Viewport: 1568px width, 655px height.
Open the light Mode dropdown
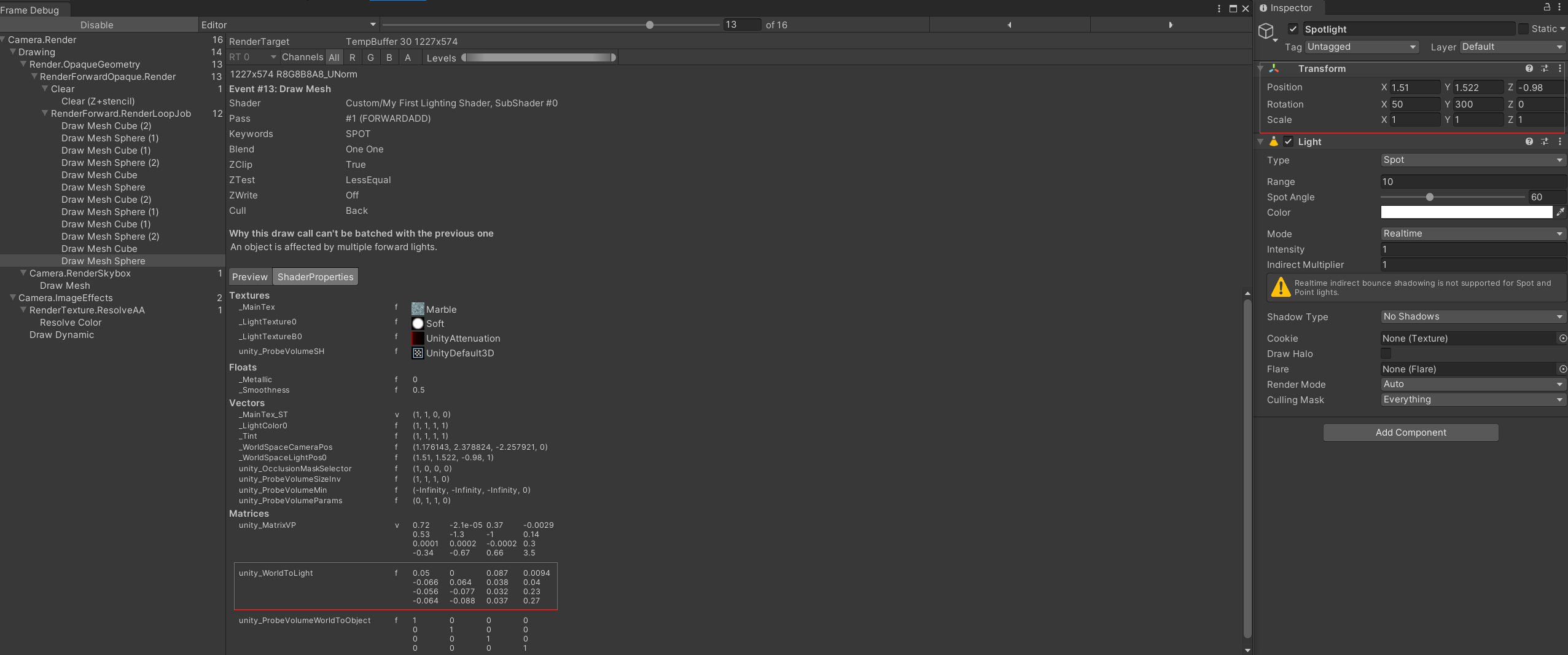point(1473,233)
